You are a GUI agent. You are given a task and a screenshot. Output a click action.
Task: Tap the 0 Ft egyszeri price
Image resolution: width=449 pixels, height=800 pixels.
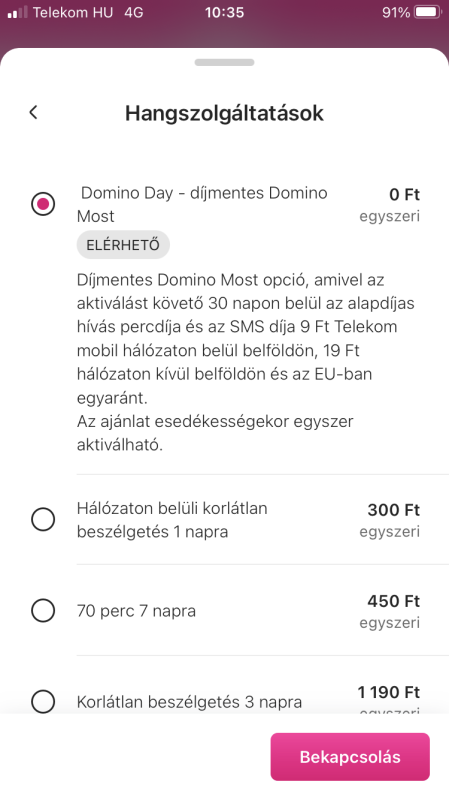click(390, 205)
